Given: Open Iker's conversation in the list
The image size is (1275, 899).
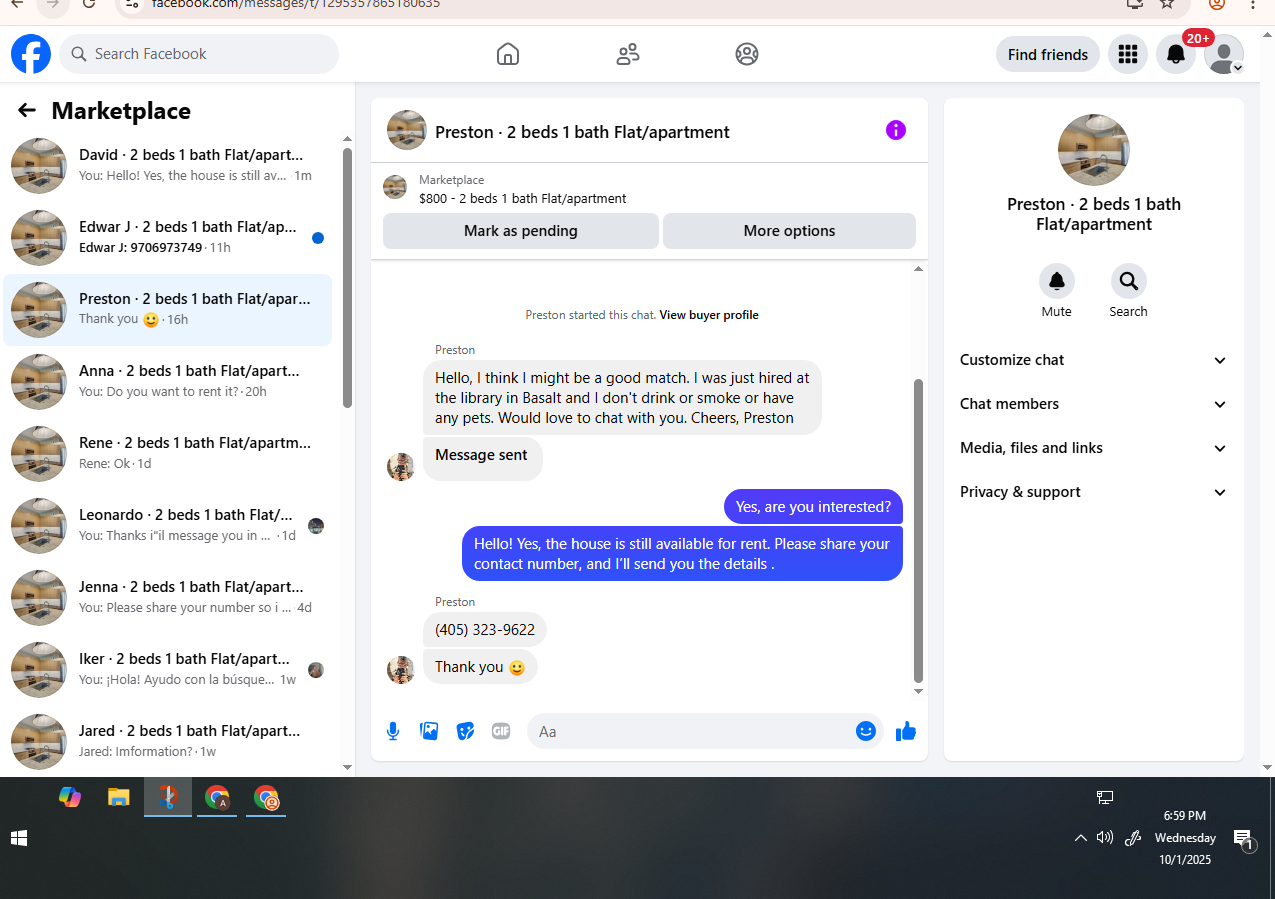Looking at the screenshot, I should point(168,670).
